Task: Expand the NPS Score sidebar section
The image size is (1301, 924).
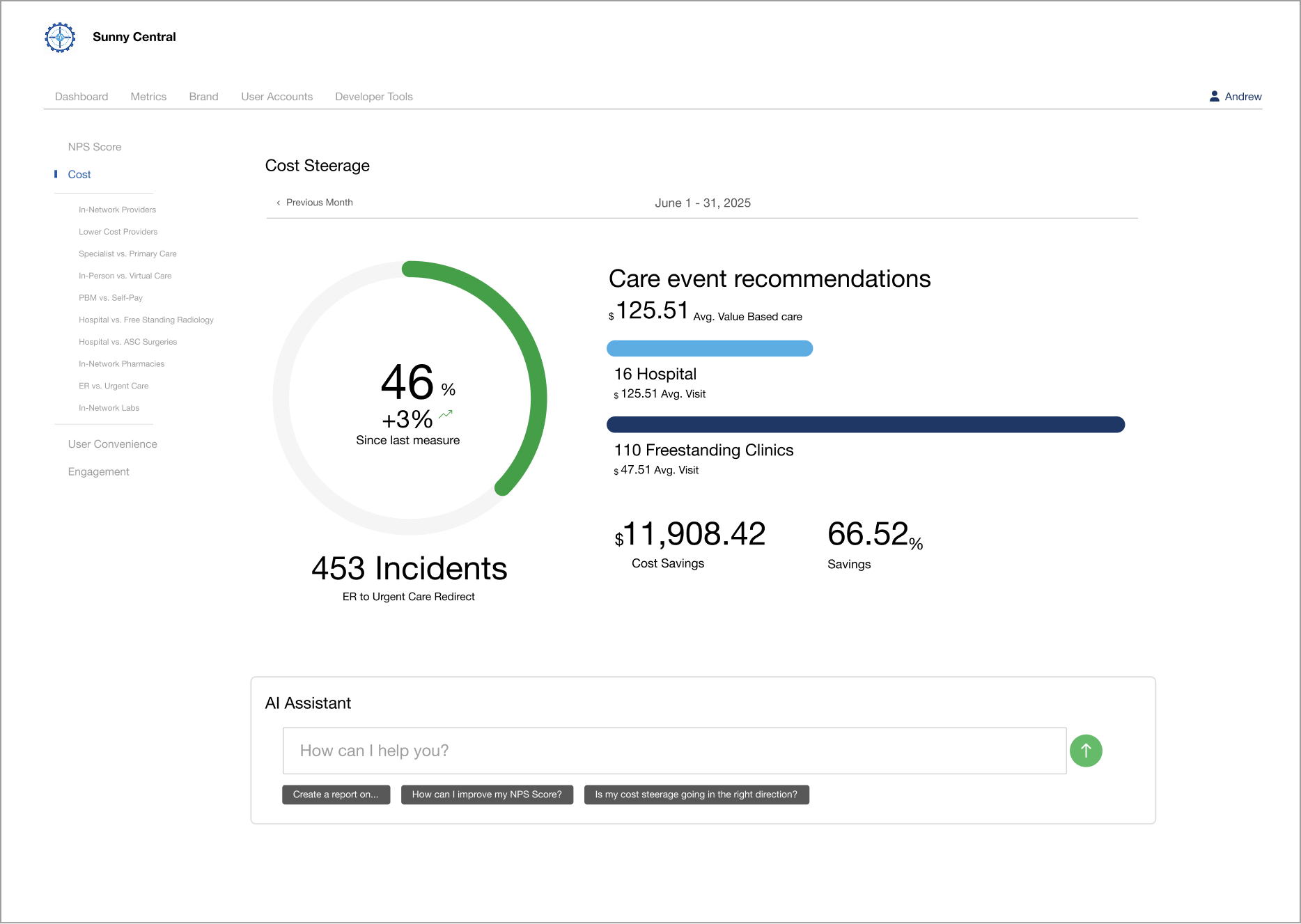Action: (x=95, y=147)
